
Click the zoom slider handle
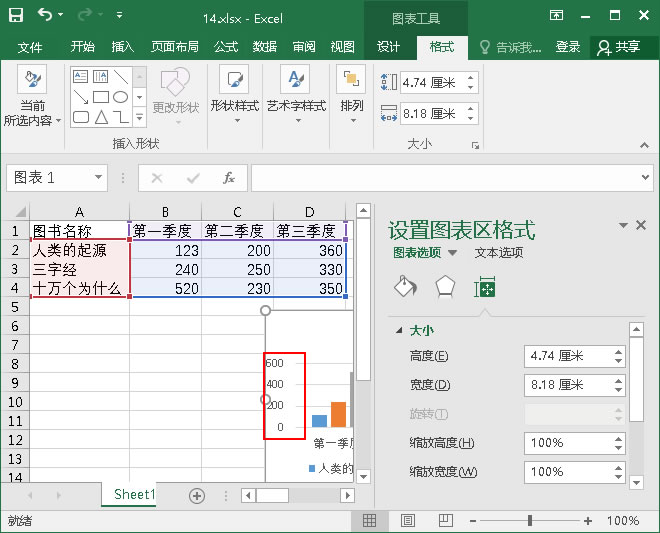pos(530,521)
